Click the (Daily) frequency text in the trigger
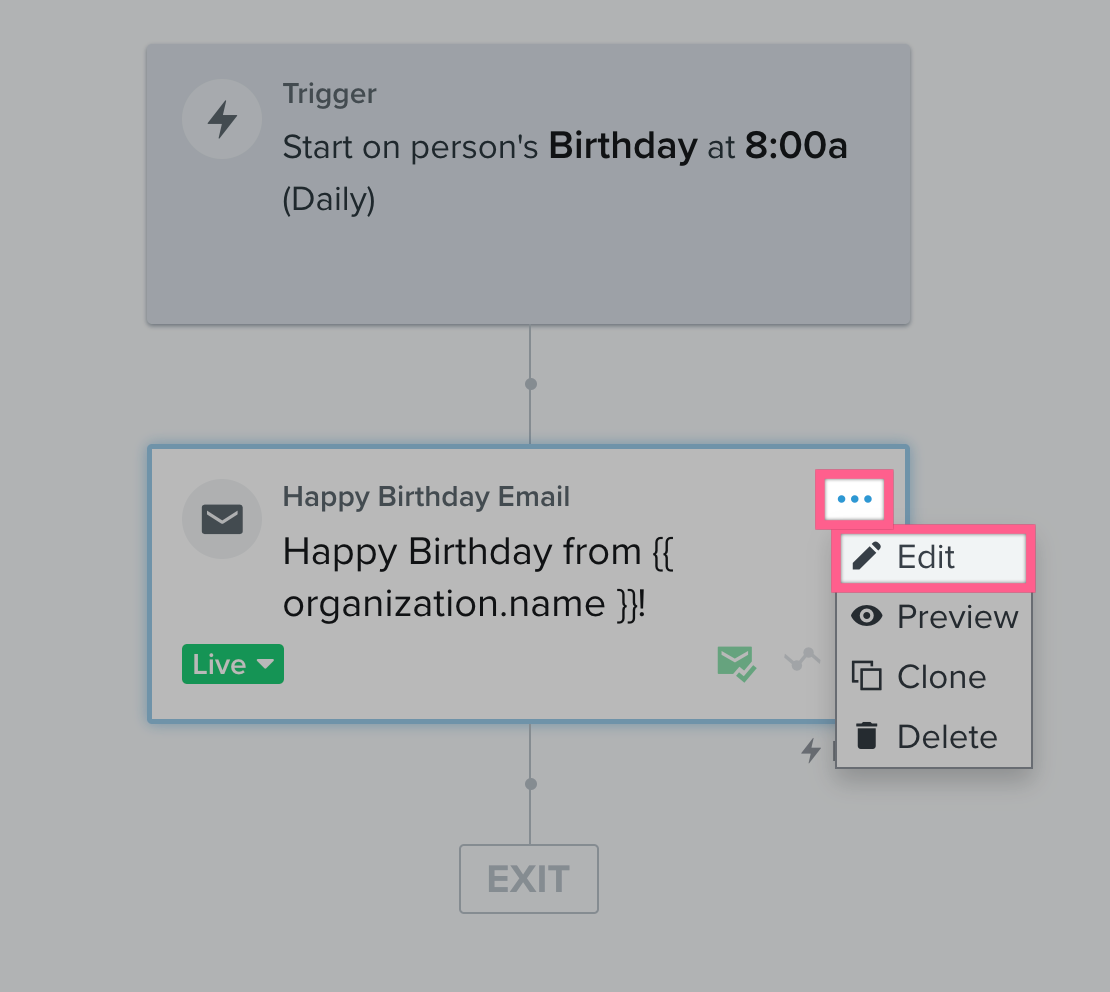This screenshot has width=1110, height=992. [x=329, y=200]
